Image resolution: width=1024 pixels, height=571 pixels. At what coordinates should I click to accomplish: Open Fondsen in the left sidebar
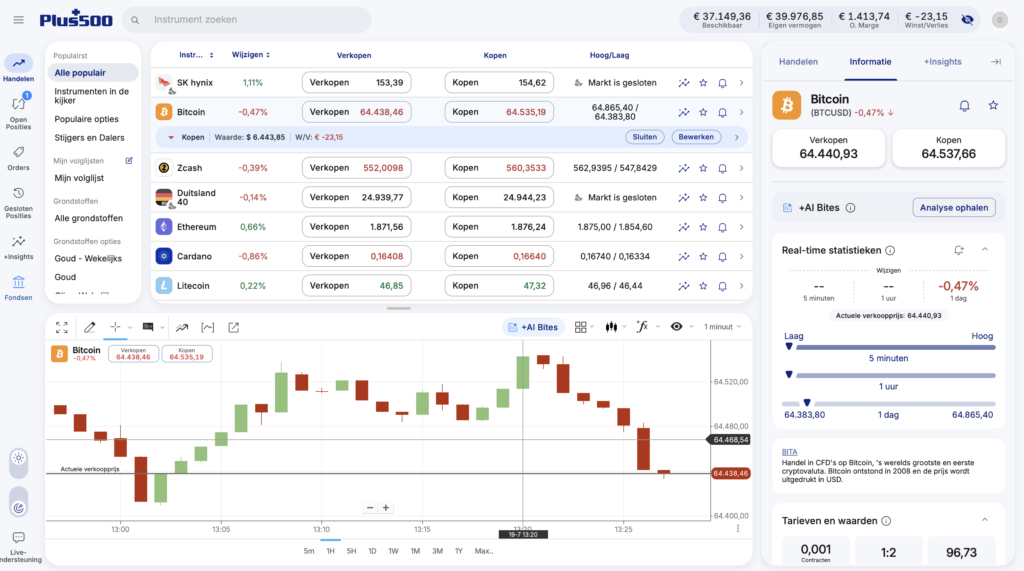(18, 288)
